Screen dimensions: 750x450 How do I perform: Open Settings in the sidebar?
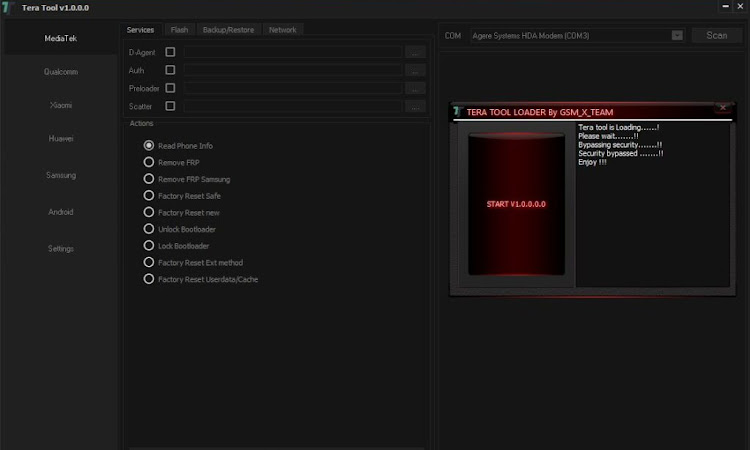coord(60,249)
